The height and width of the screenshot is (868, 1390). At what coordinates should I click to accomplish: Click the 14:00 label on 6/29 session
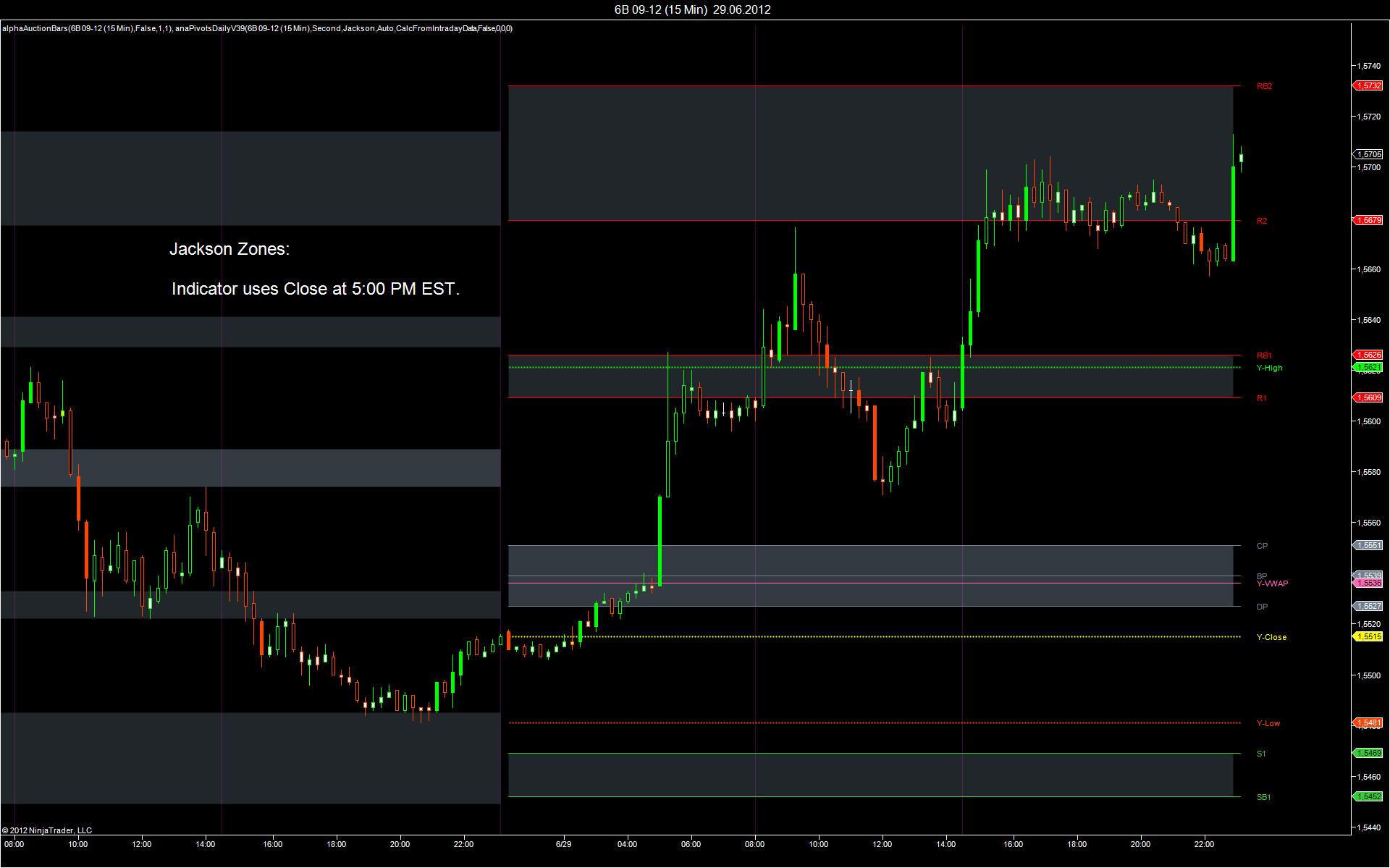[945, 844]
